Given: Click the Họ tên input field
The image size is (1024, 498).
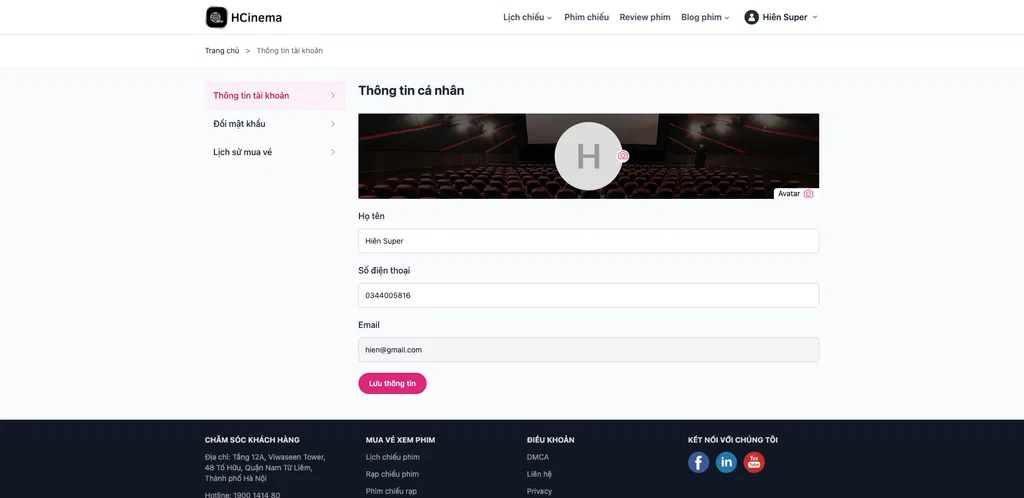Looking at the screenshot, I should pos(588,241).
